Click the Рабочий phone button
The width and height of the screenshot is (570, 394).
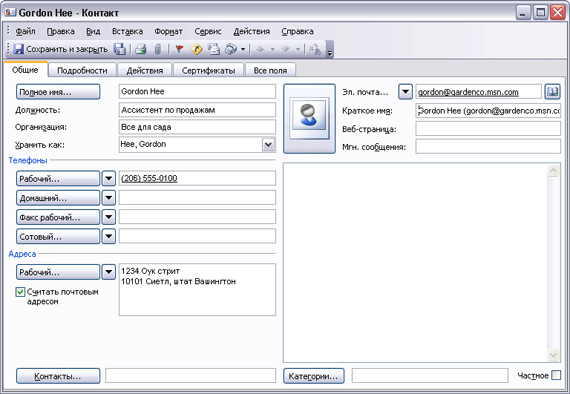[58, 178]
